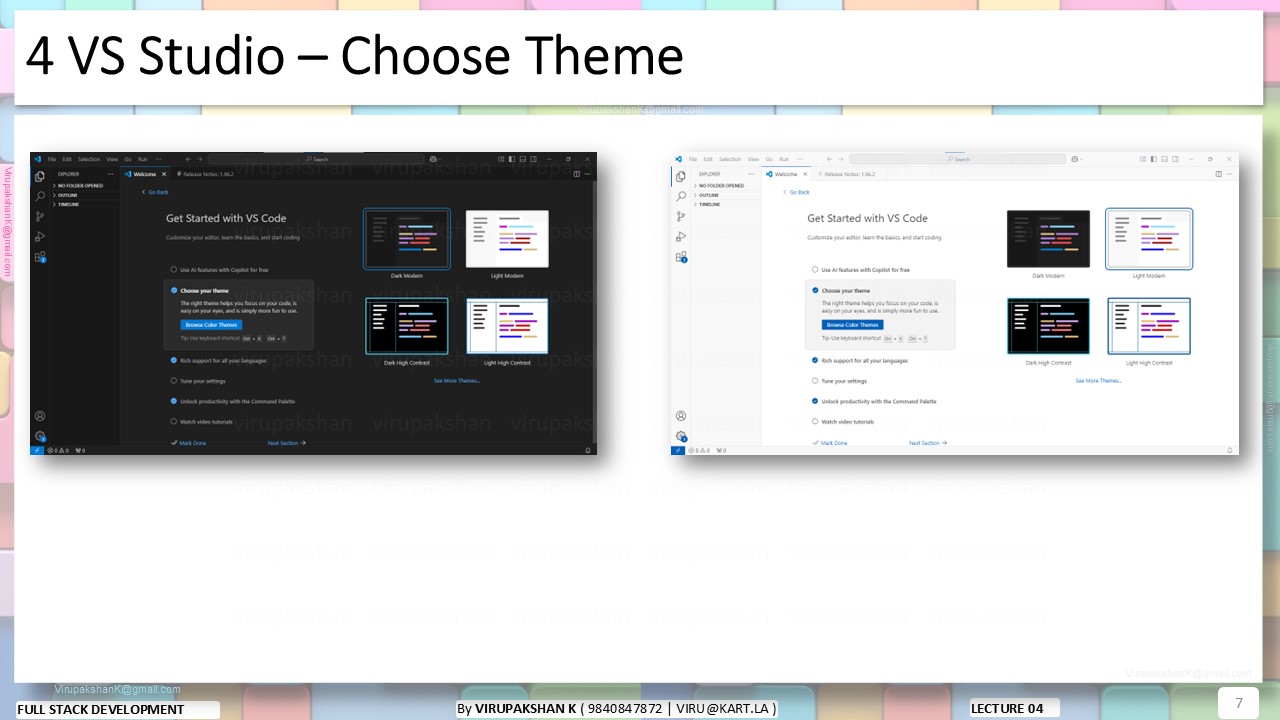Click Next Section link in dark window

click(x=286, y=443)
